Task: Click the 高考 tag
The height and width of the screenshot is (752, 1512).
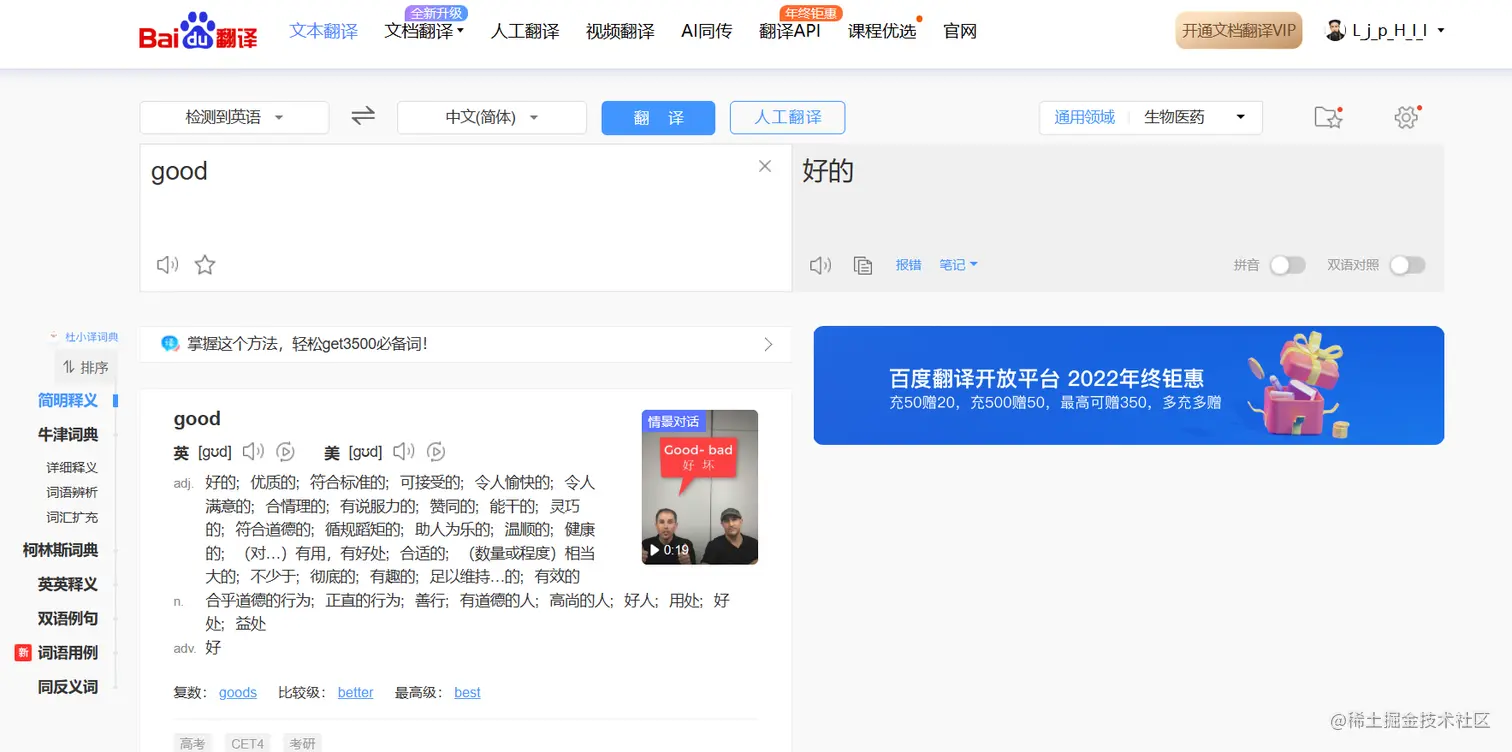Action: click(x=192, y=743)
